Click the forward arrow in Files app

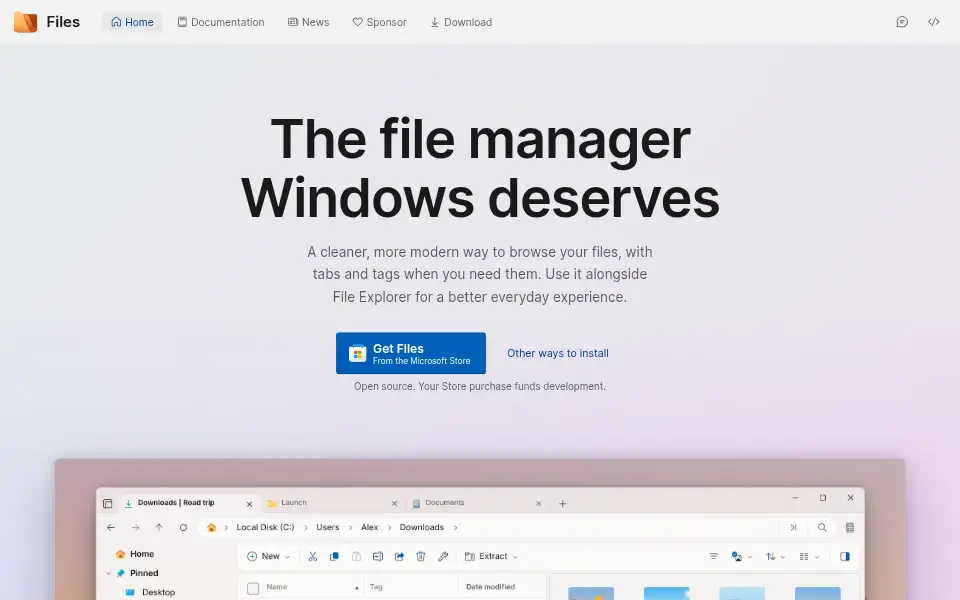(135, 527)
